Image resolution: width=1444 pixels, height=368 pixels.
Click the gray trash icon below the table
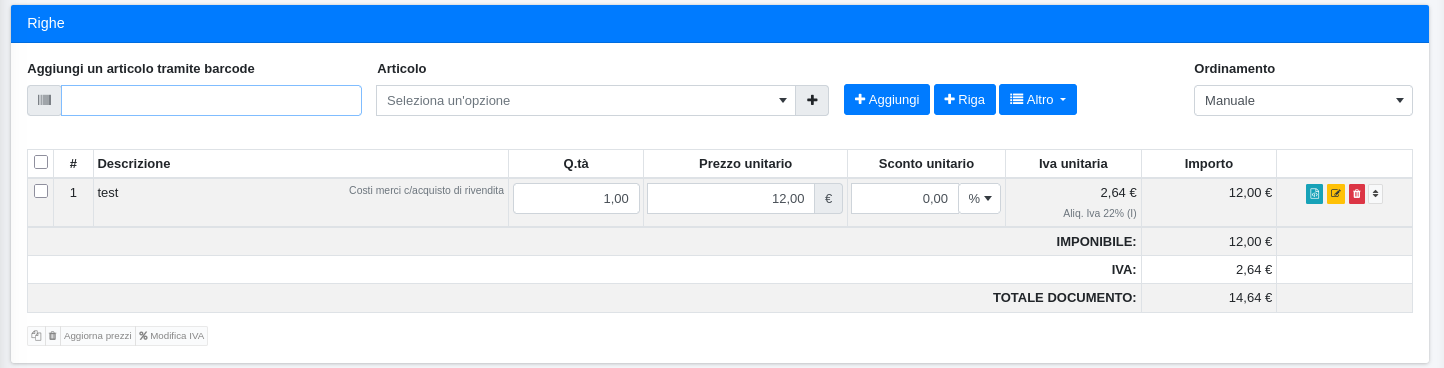pos(53,336)
